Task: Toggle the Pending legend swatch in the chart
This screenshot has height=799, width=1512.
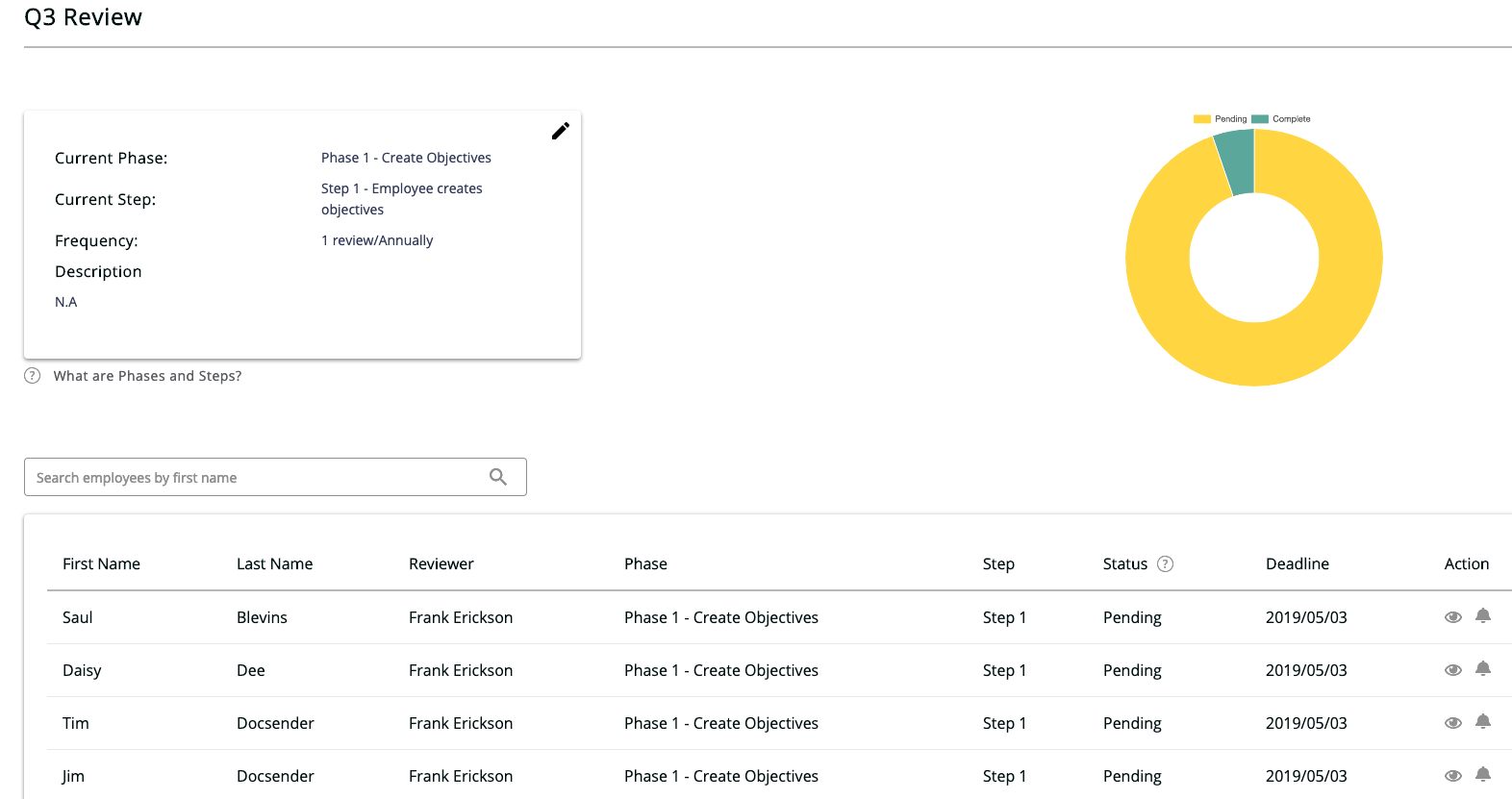Action: tap(1202, 119)
